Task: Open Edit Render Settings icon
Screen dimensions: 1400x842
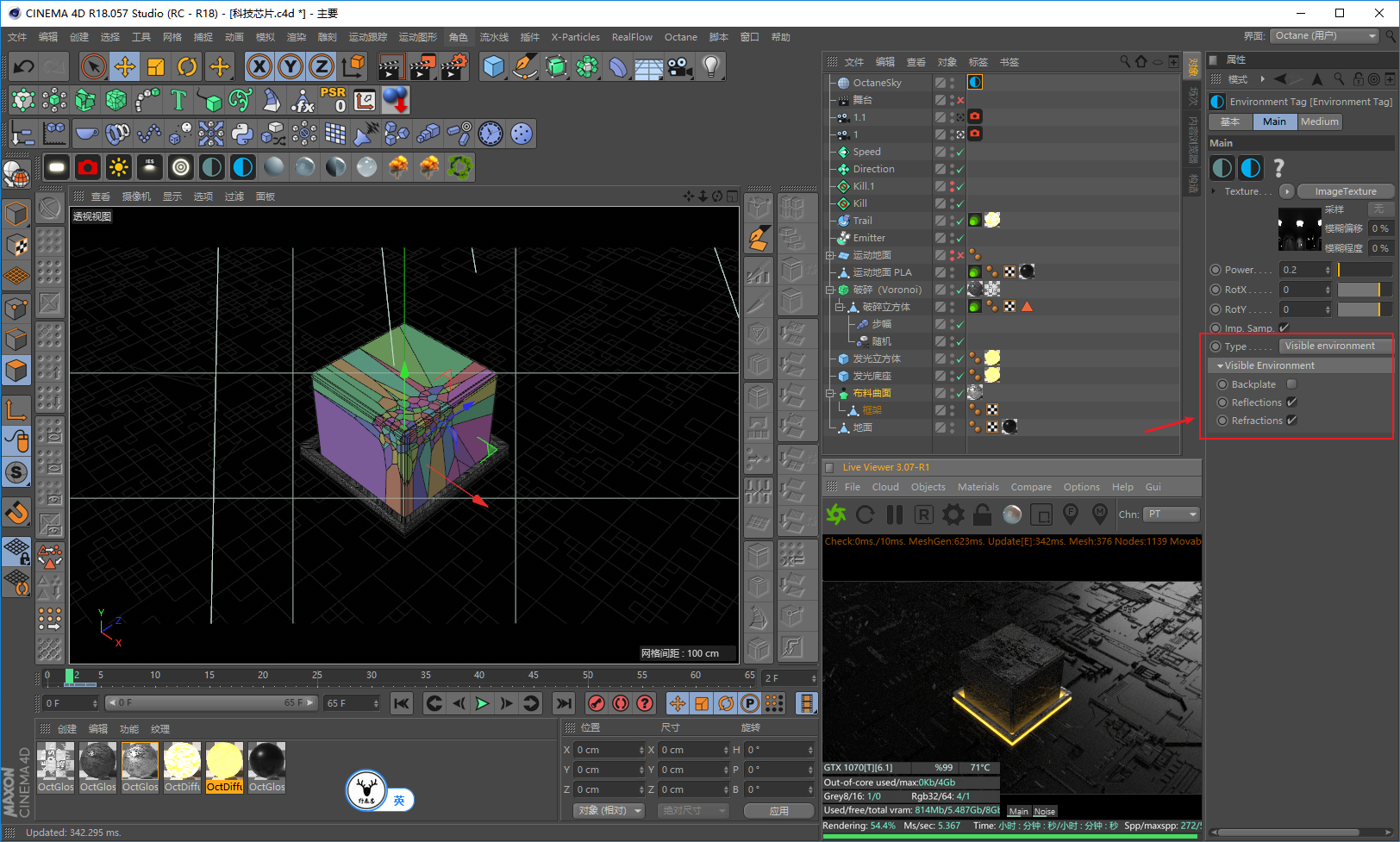Action: (x=454, y=66)
